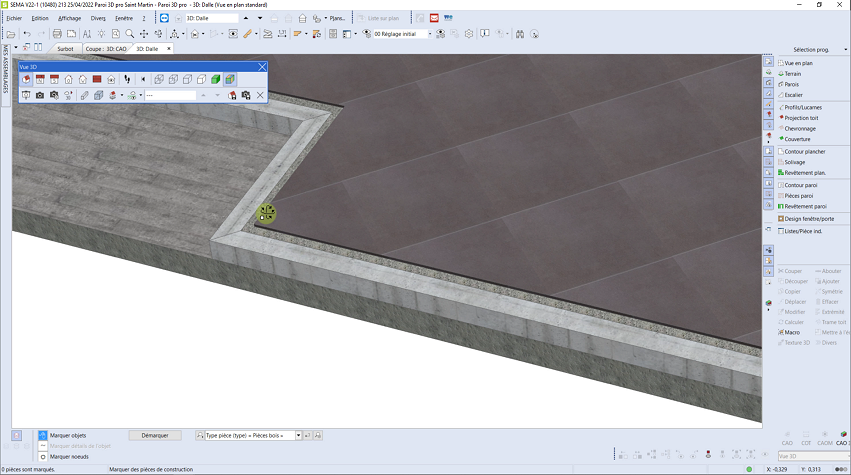Switch to the Coupe : 3D: CAO tab

[x=105, y=48]
